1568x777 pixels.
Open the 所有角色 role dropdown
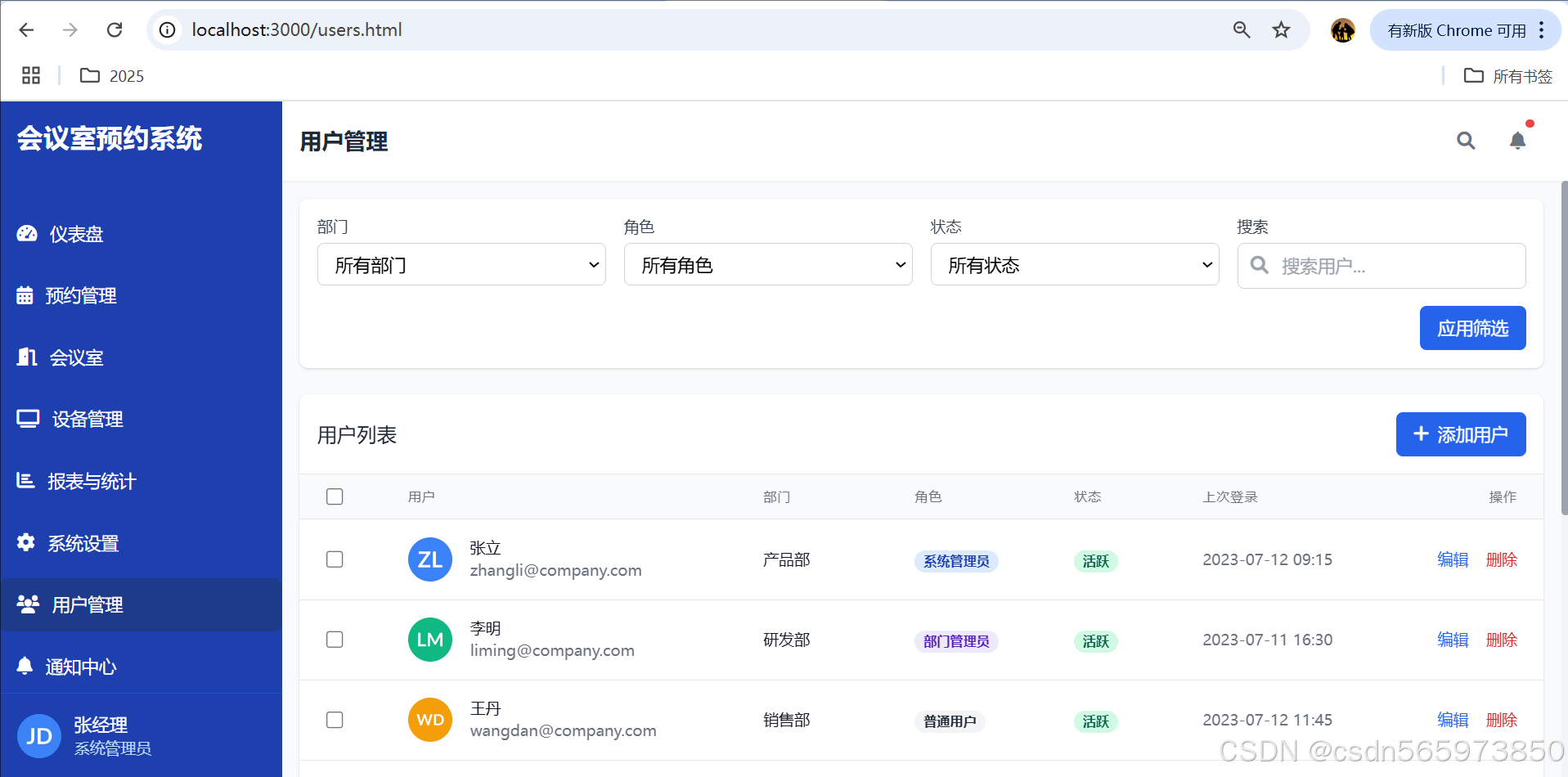[x=768, y=264]
